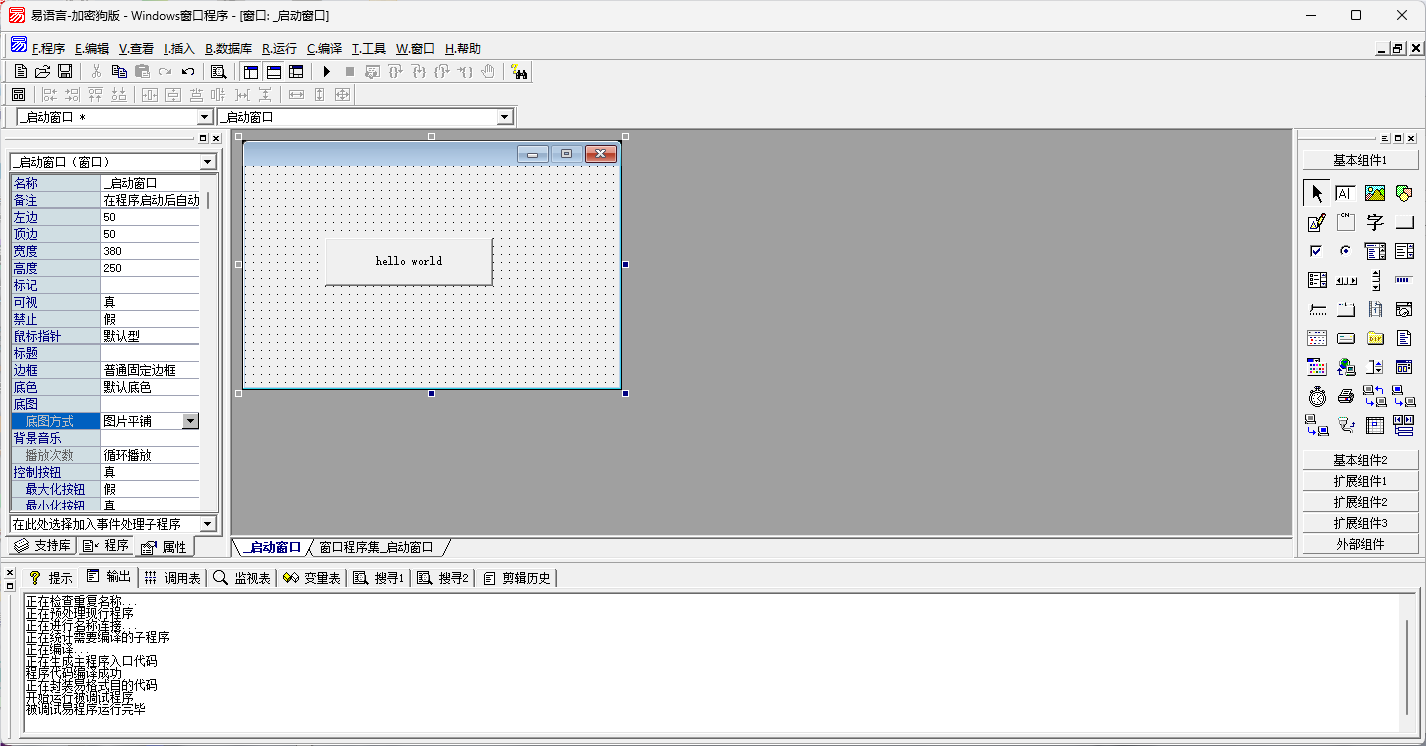Click the run program play icon
The image size is (1426, 746).
tap(326, 71)
